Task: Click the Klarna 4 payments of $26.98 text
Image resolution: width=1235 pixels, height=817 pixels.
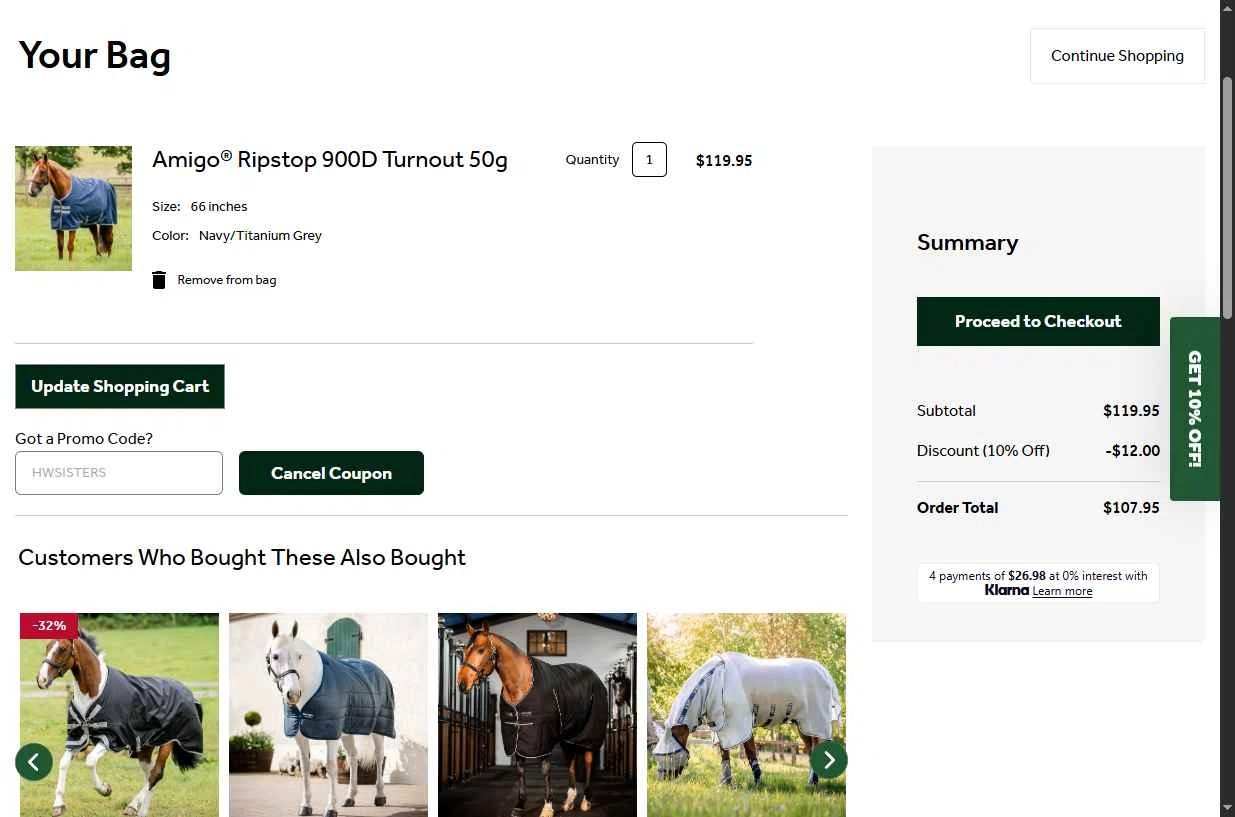Action: (1038, 576)
